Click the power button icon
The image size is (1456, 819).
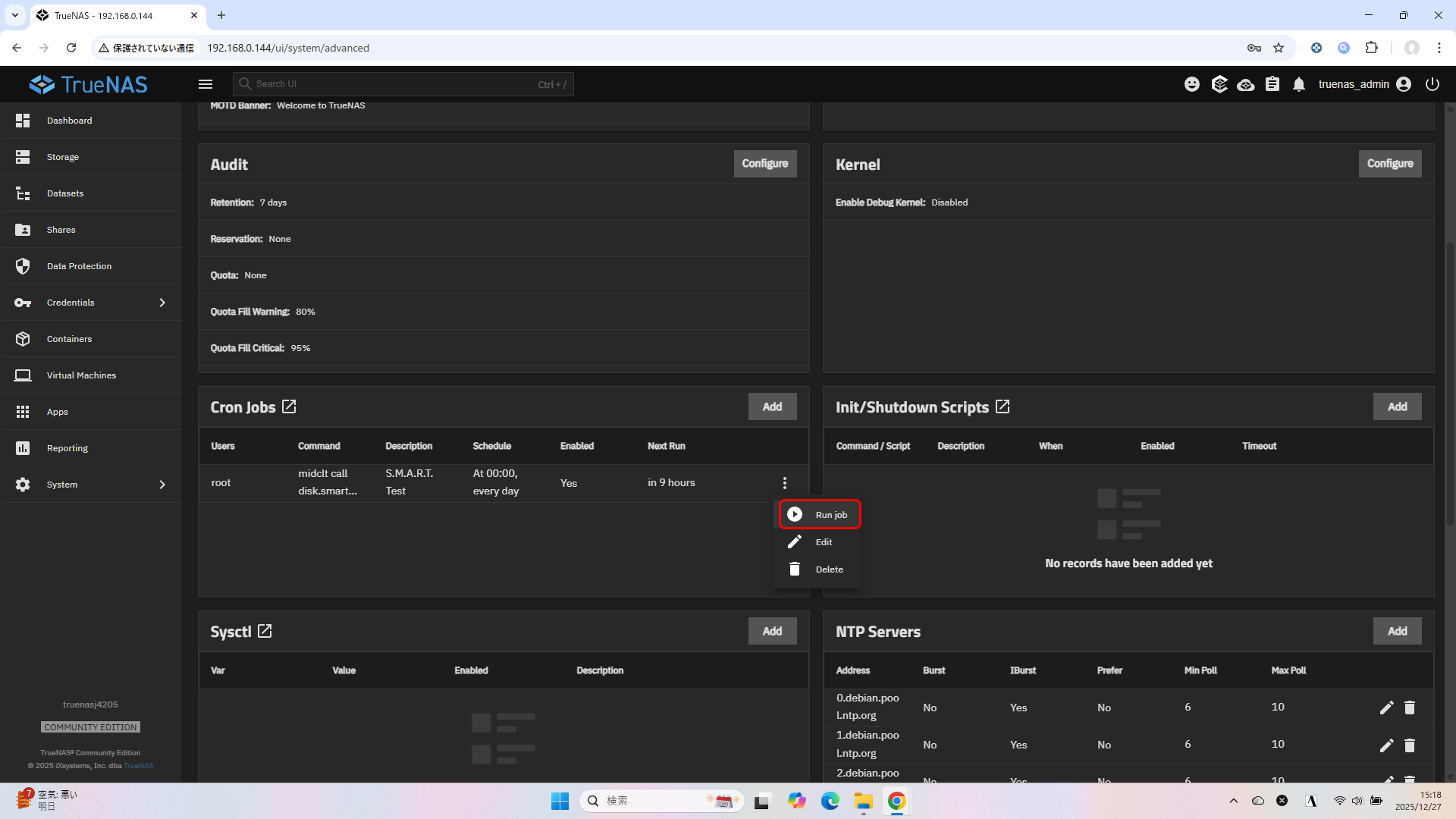tap(1432, 84)
